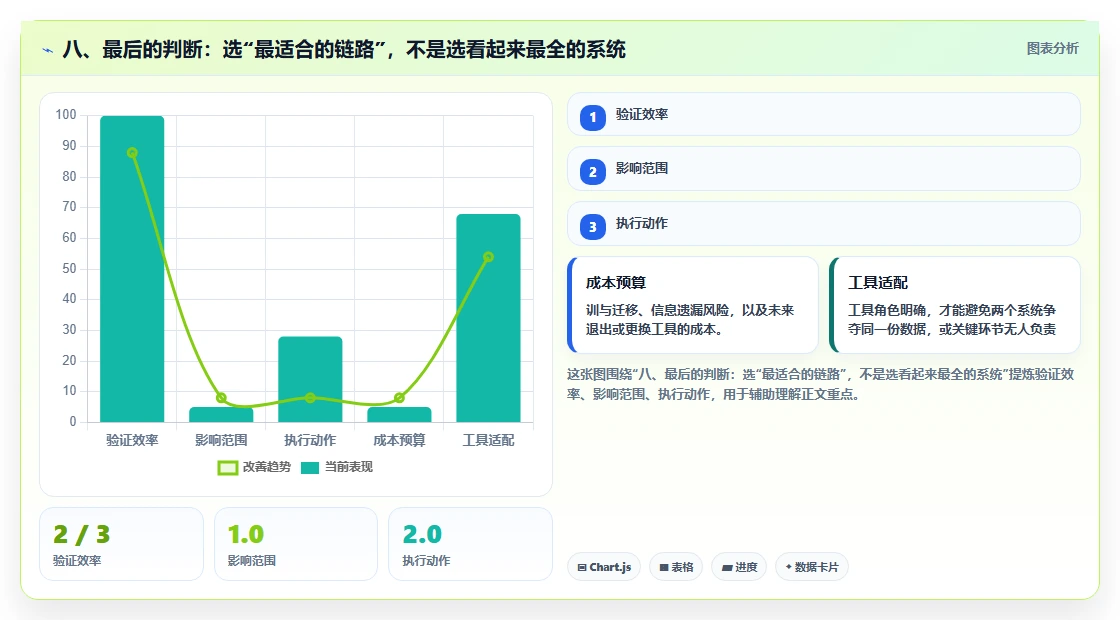This screenshot has height=620, width=1120.
Task: Open the 工具适配 card
Action: [955, 305]
